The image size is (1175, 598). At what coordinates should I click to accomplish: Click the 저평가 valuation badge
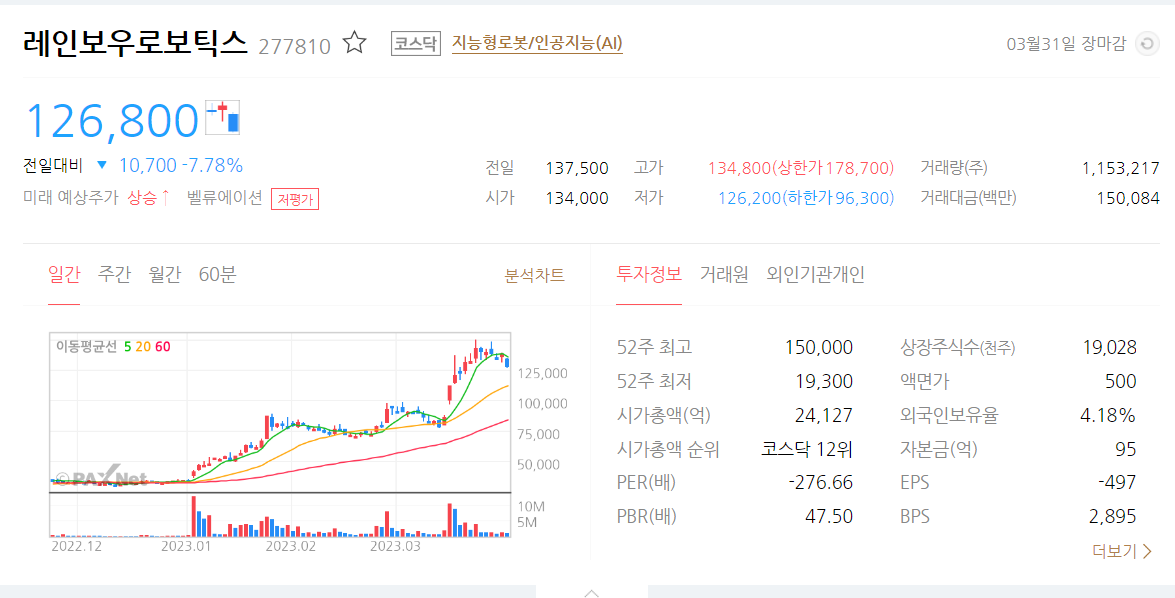tap(295, 199)
